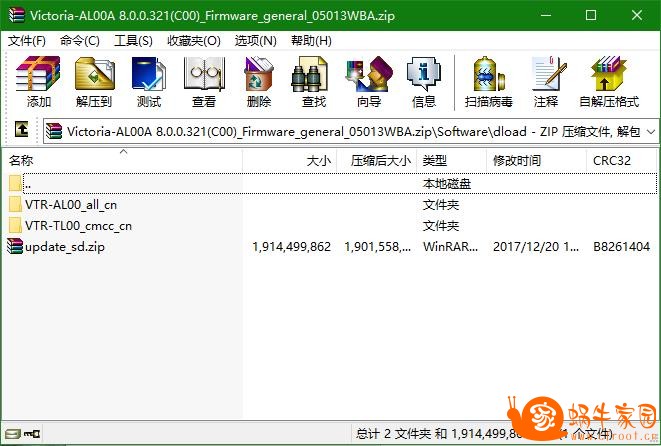Click the 自解压格式 (SFX) toolbar icon

608,74
